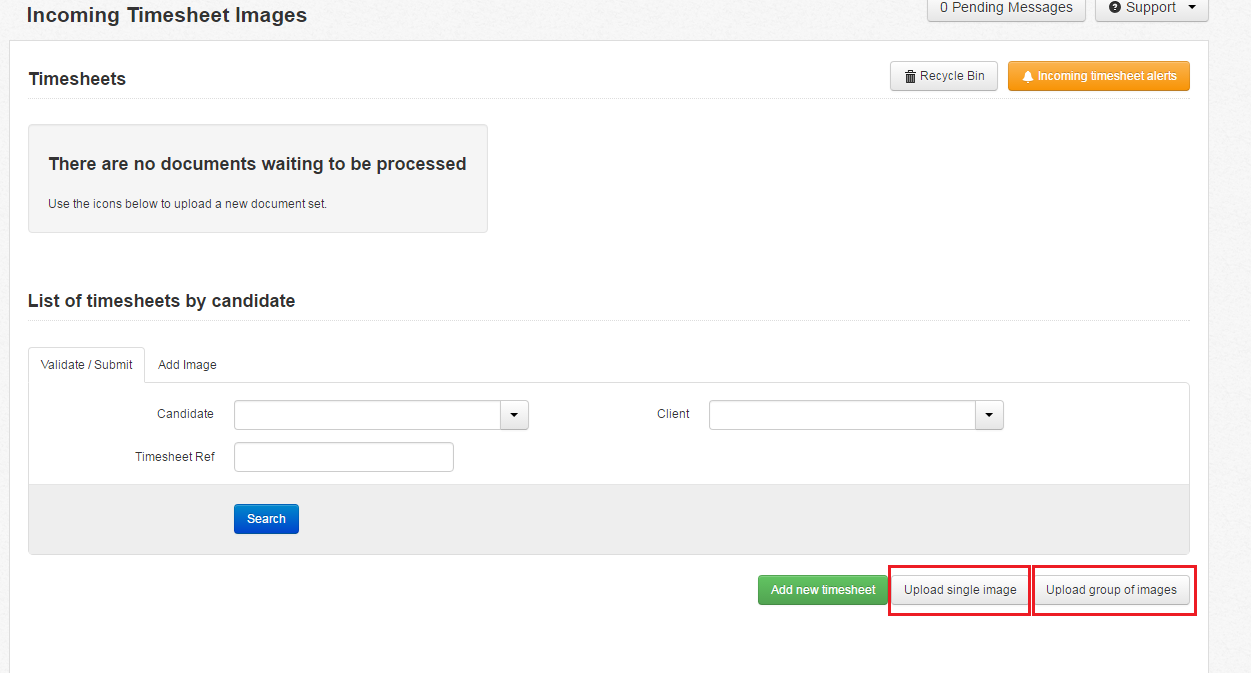The width and height of the screenshot is (1251, 673).
Task: Click the 'Candidate' field label
Action: pos(185,414)
